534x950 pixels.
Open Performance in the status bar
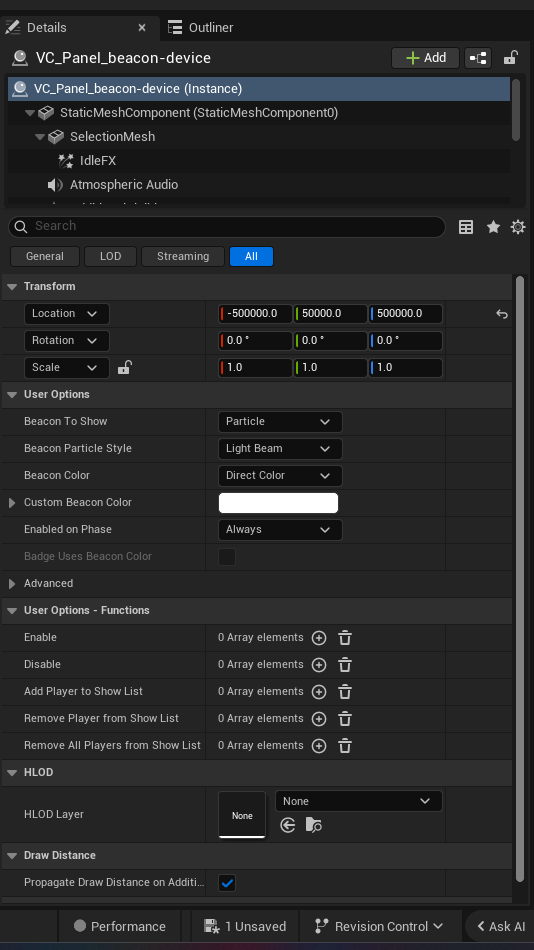pos(119,927)
